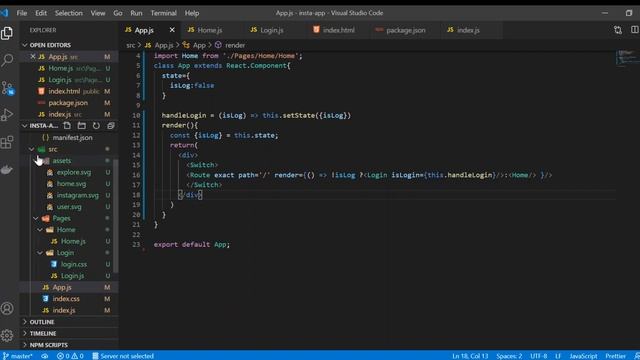Viewport: 640px width, 360px height.
Task: Open the View menu
Action: [x=98, y=13]
